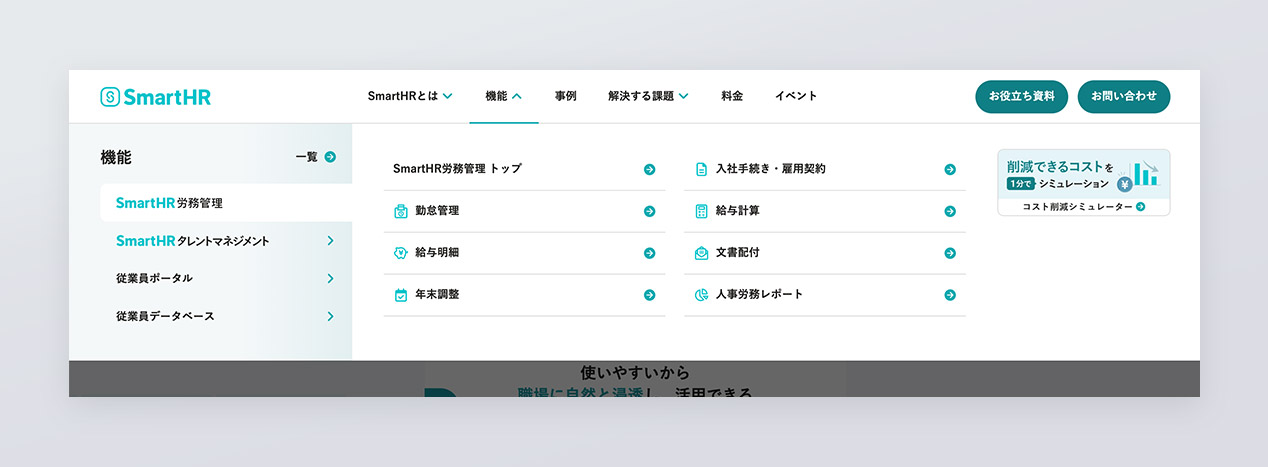Image resolution: width=1268 pixels, height=467 pixels.
Task: Collapse the 機能 dropdown menu
Action: point(504,96)
